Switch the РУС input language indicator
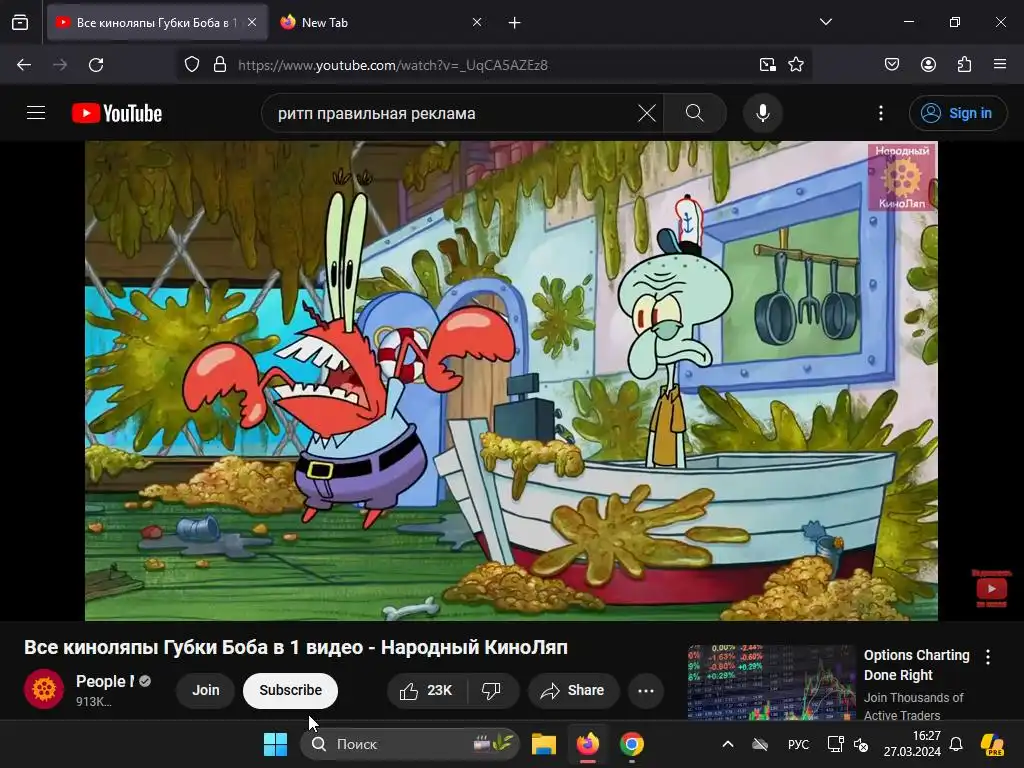Screen dimensions: 1024x768 pos(798,744)
